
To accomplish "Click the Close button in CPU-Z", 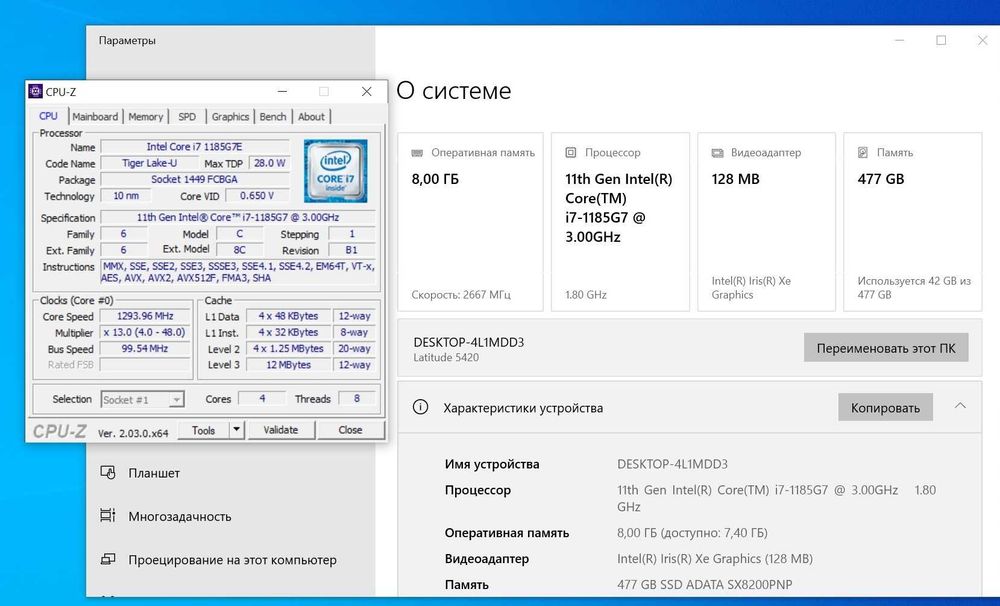I will pos(350,430).
